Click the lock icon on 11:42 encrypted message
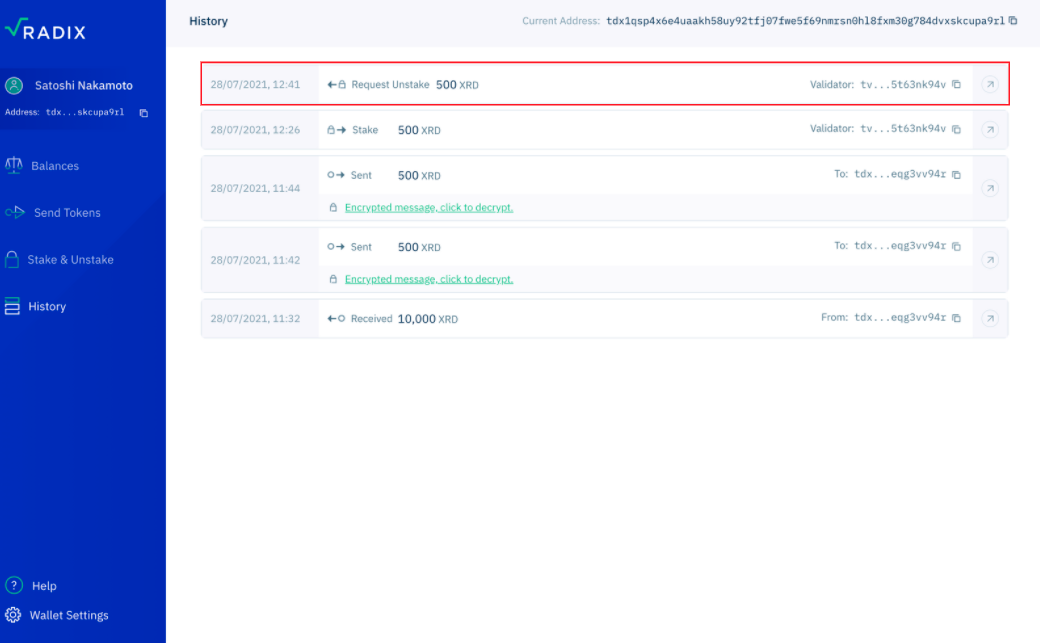This screenshot has width=1040, height=643. point(333,279)
